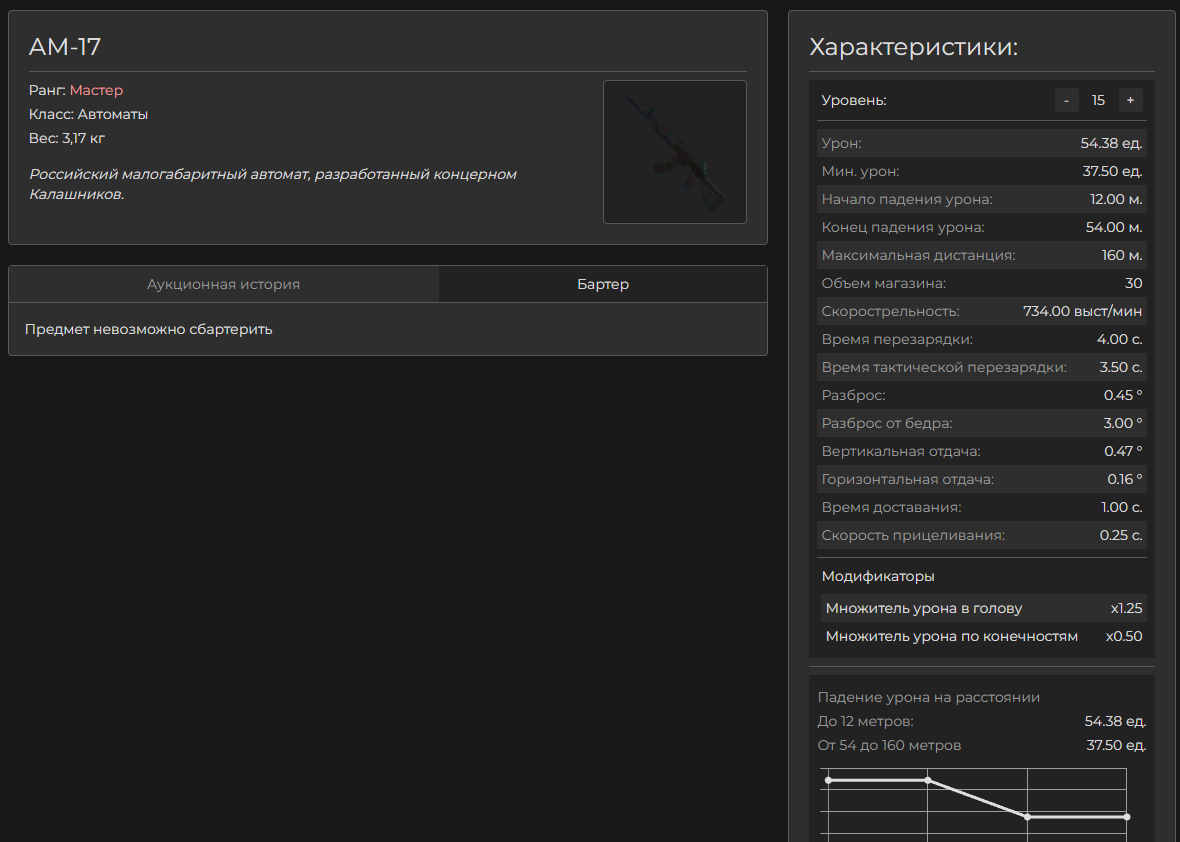The width and height of the screenshot is (1180, 842).
Task: Click the 54.38 ед. value beside До 12 метров
Action: point(1115,722)
